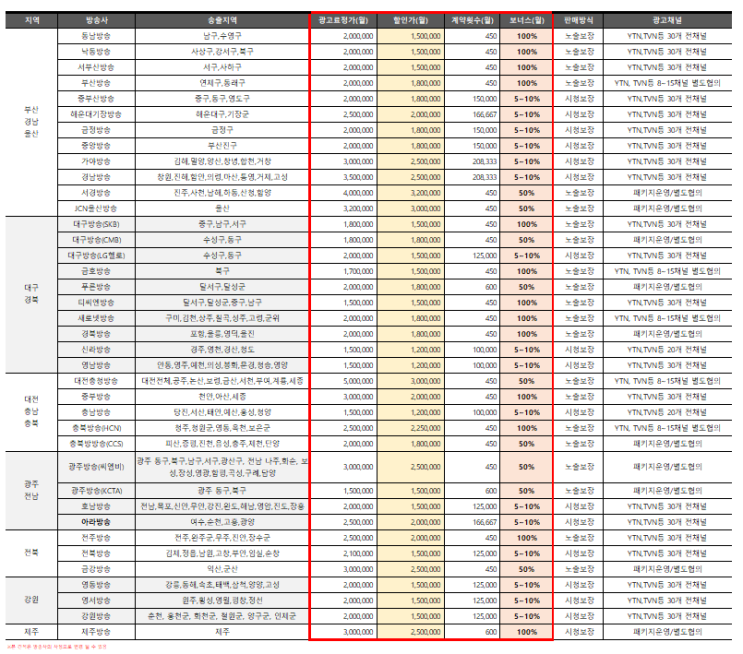This screenshot has width=743, height=654.
Task: Click the '보너스(월)' column header
Action: 526,20
